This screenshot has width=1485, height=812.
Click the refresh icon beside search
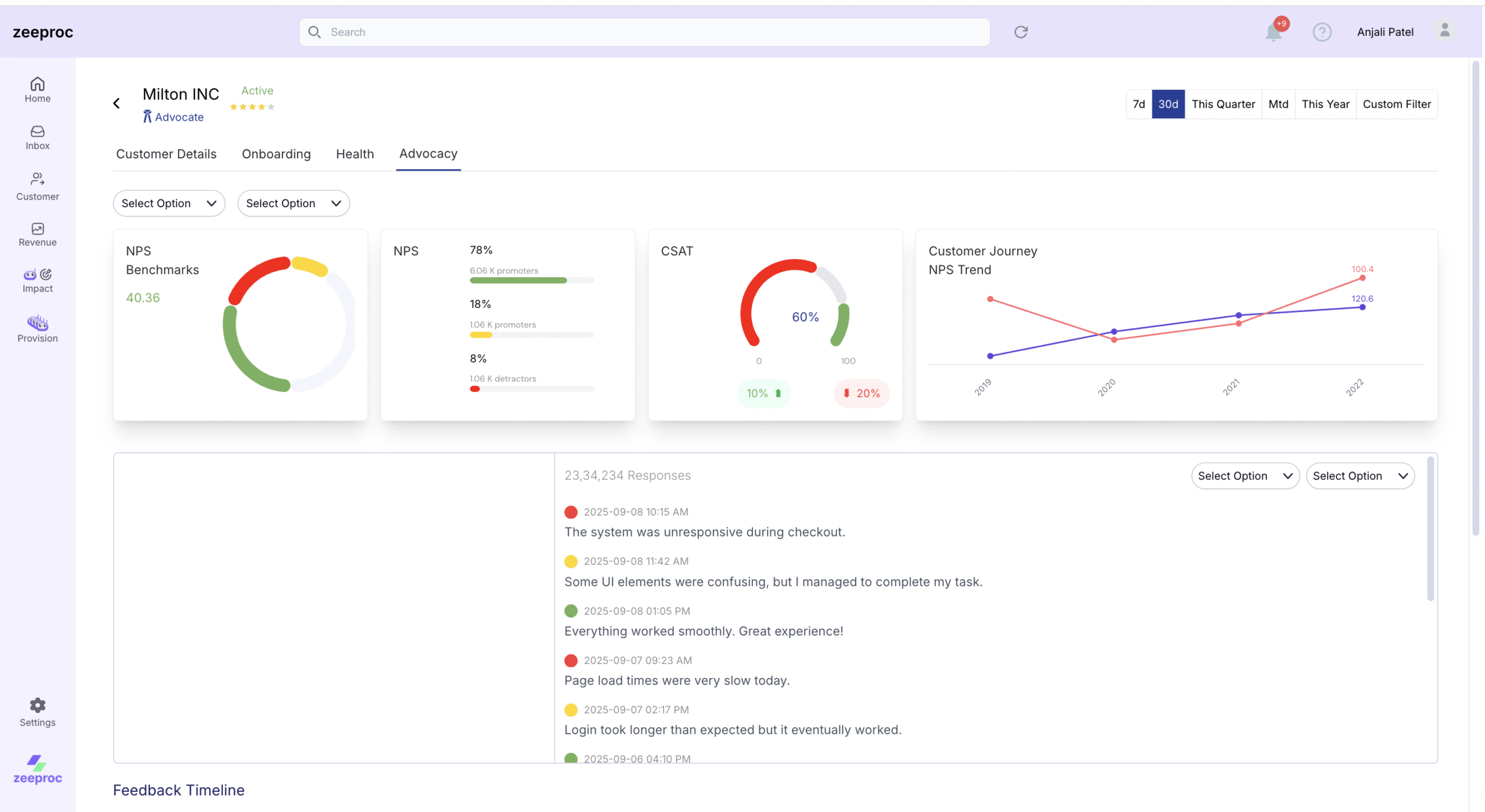click(1021, 32)
